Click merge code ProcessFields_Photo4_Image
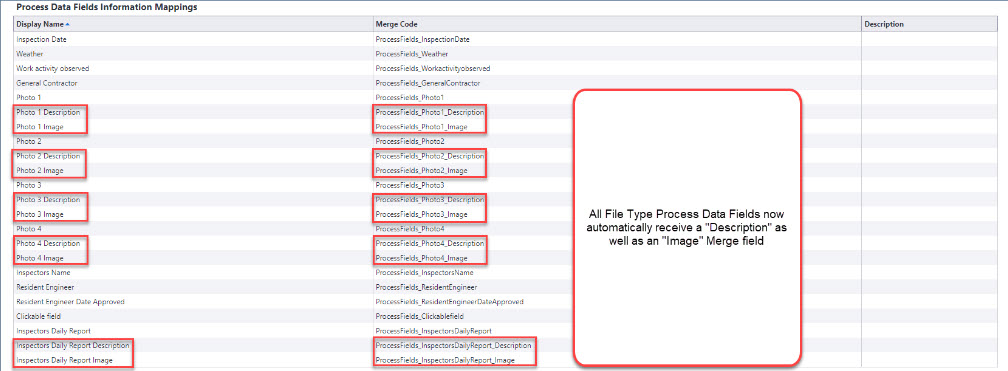This screenshot has height=371, width=1008. click(421, 258)
